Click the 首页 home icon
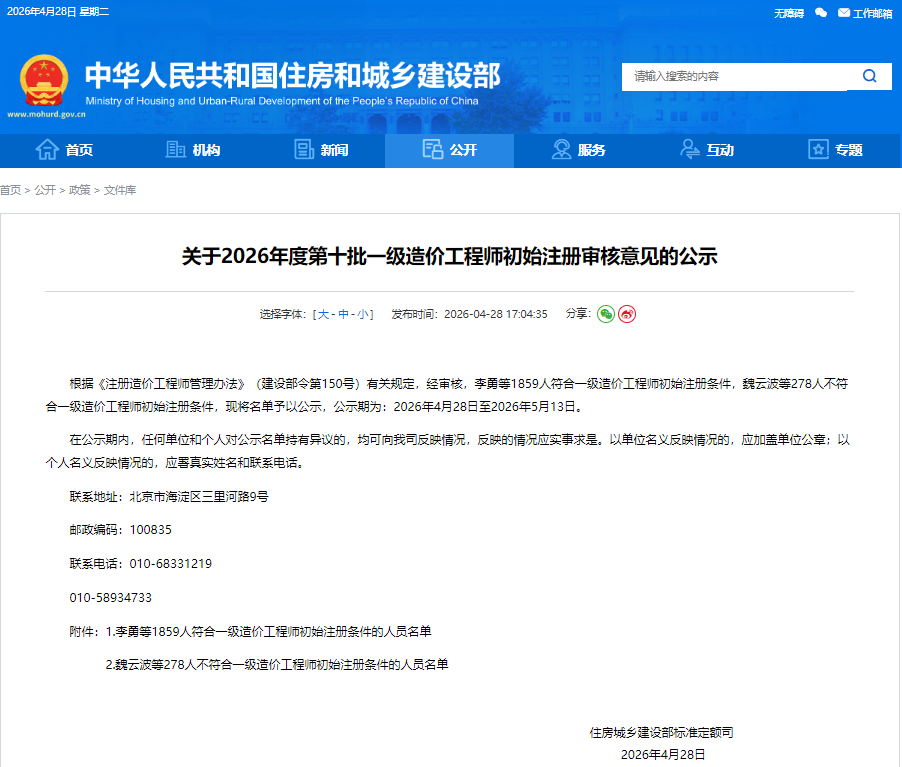This screenshot has height=767, width=902. (x=47, y=150)
